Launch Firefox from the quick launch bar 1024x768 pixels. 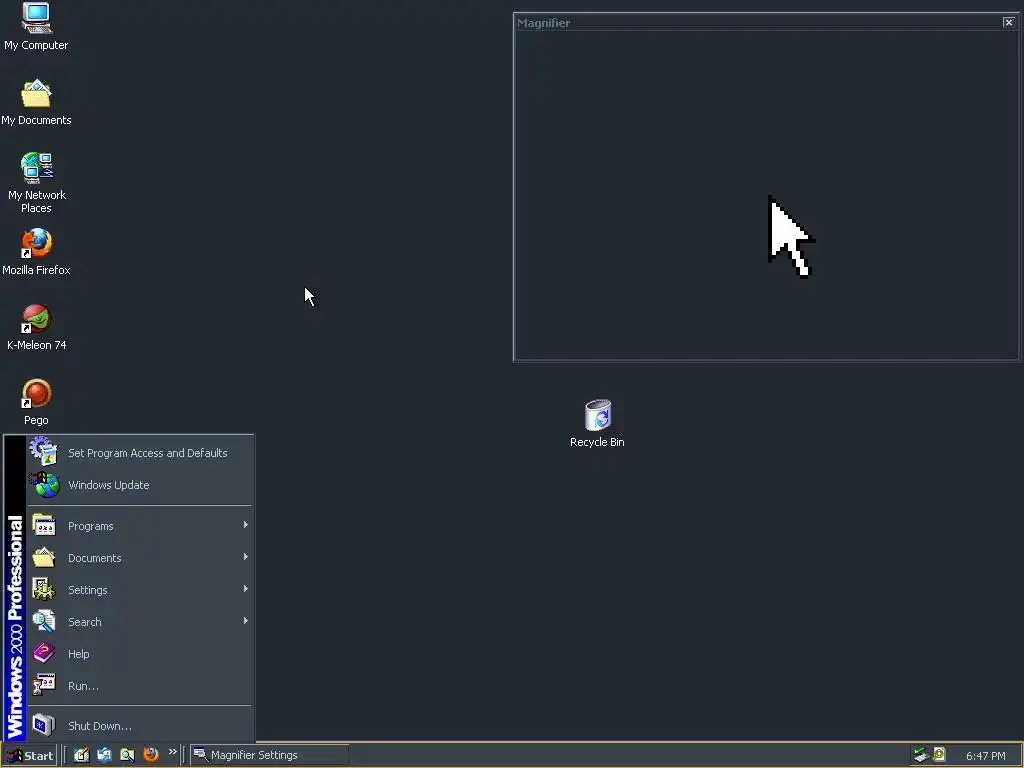pyautogui.click(x=151, y=755)
